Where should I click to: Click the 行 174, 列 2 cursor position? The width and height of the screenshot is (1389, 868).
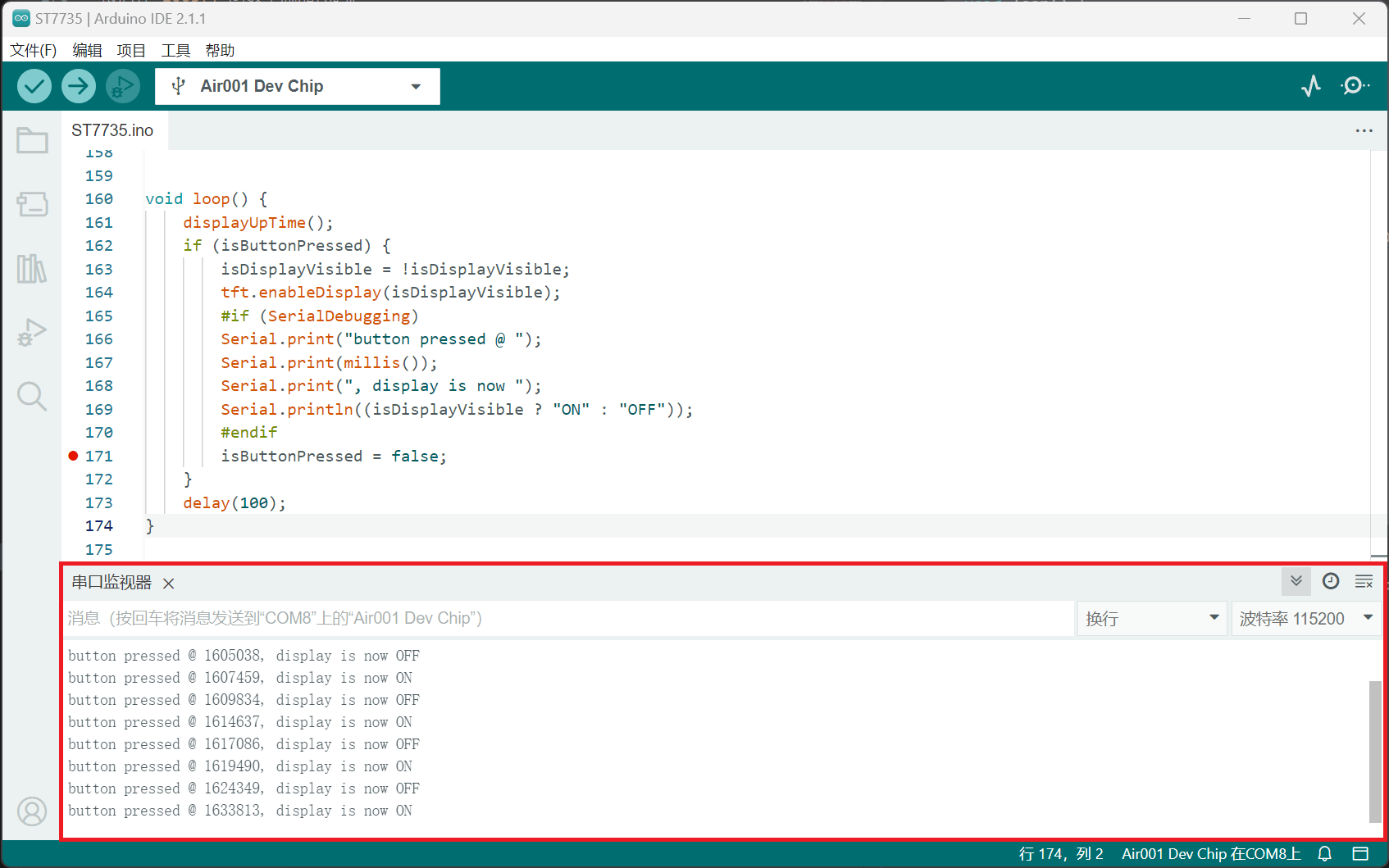[x=1061, y=854]
